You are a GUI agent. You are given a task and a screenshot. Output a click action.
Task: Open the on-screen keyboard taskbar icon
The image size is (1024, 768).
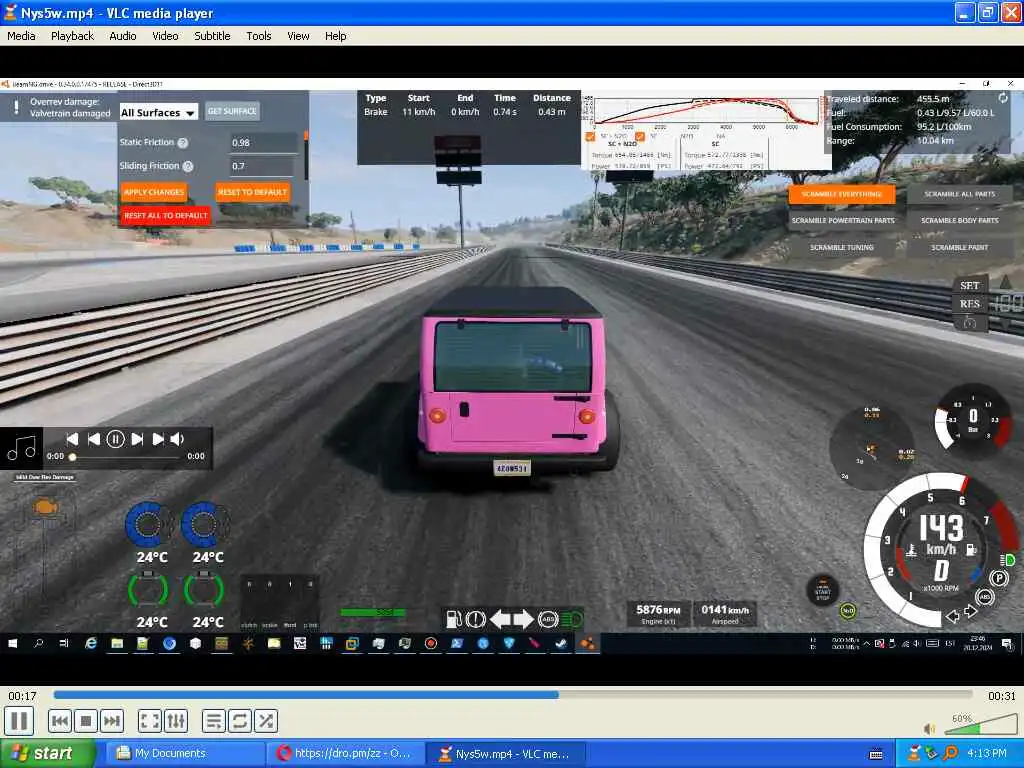click(876, 754)
